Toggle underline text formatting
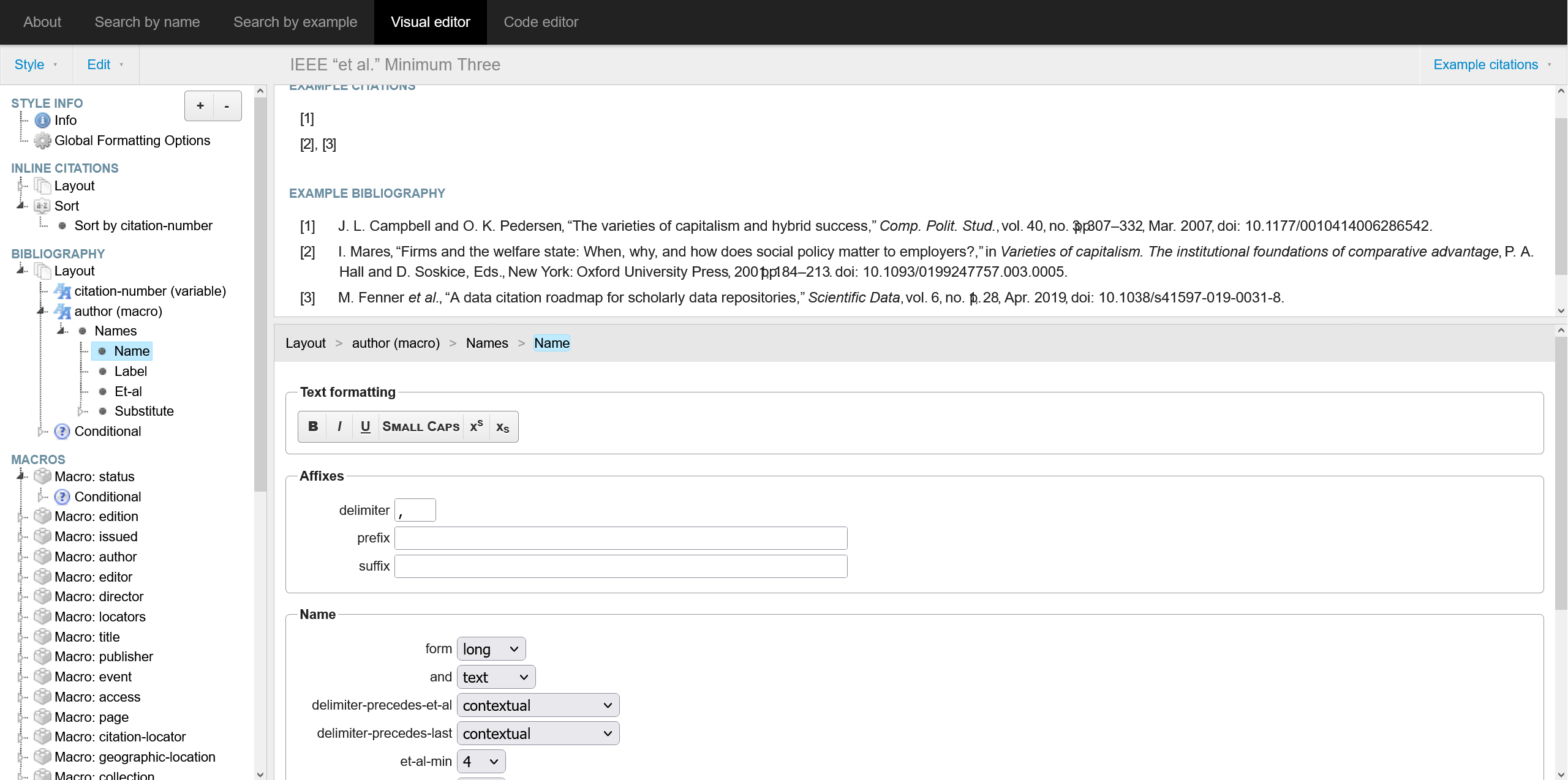Image resolution: width=1568 pixels, height=780 pixels. (x=366, y=427)
